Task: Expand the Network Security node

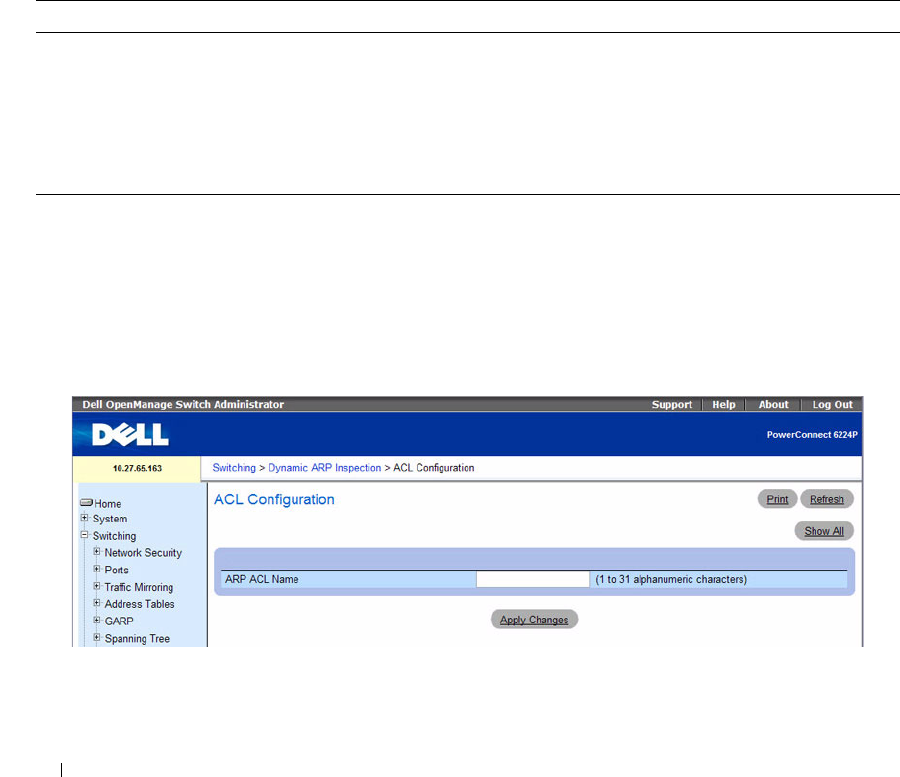Action: [96, 551]
